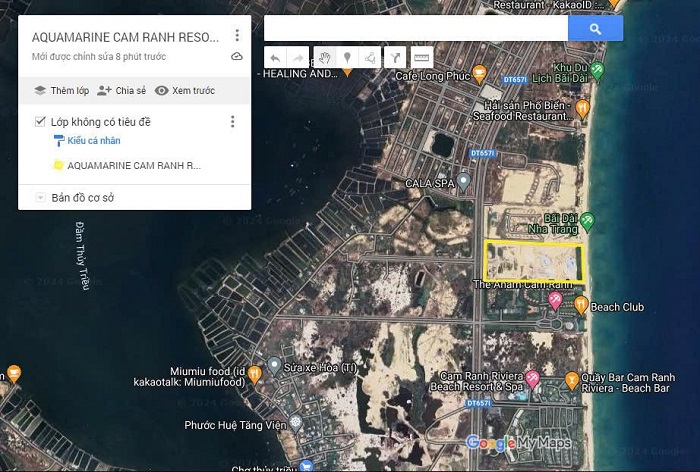Image resolution: width=700 pixels, height=472 pixels.
Task: Click Chợ thủy triều shopping marker
Action: click(306, 466)
